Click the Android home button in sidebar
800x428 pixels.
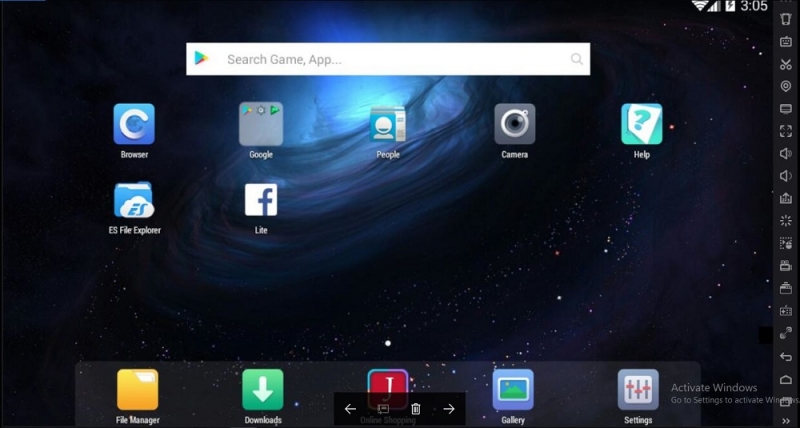click(786, 380)
